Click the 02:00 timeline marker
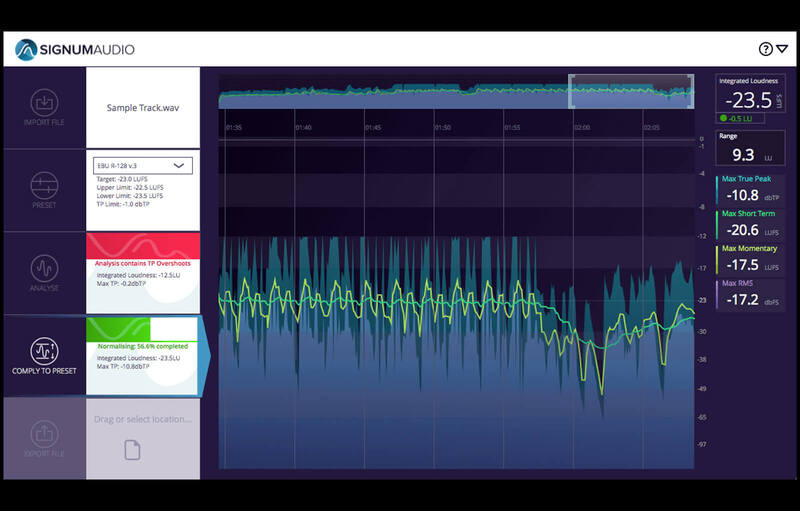 582,127
